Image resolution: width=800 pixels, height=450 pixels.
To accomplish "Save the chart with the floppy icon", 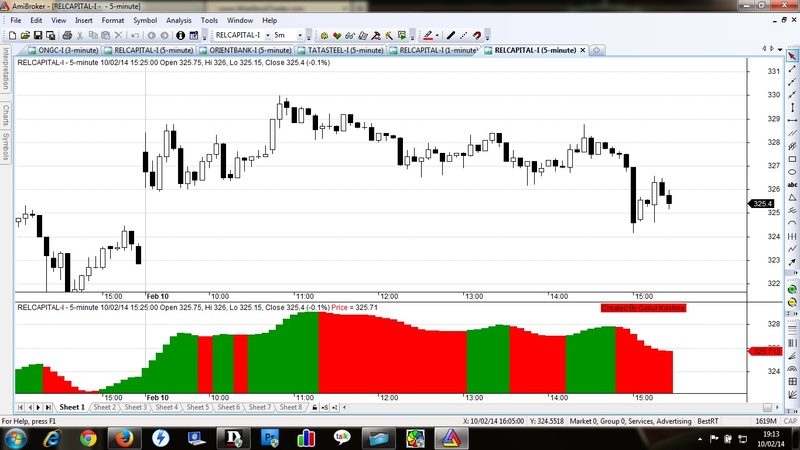I will (x=38, y=35).
